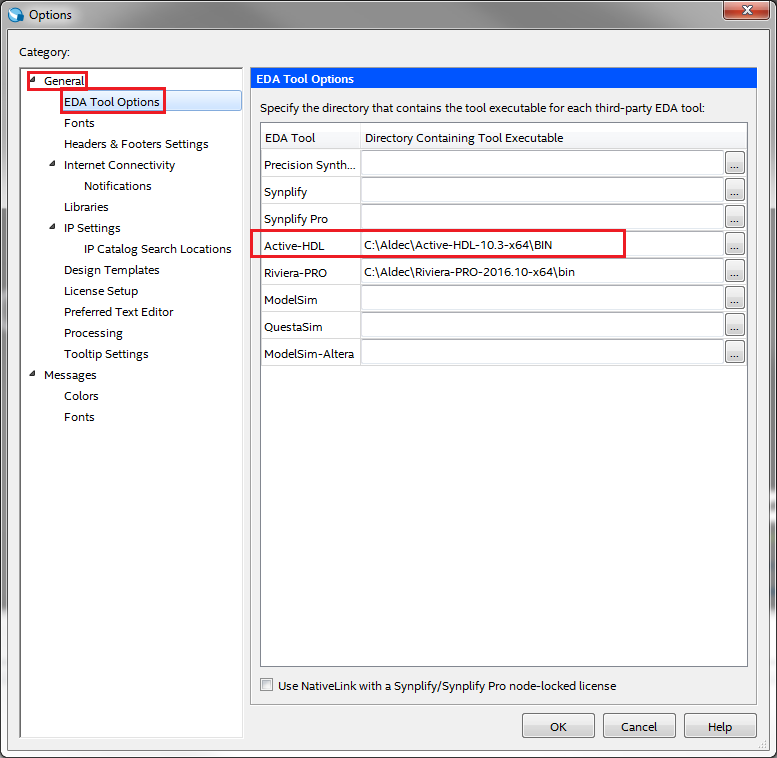Click the Riviera-PRO path field

542,271
